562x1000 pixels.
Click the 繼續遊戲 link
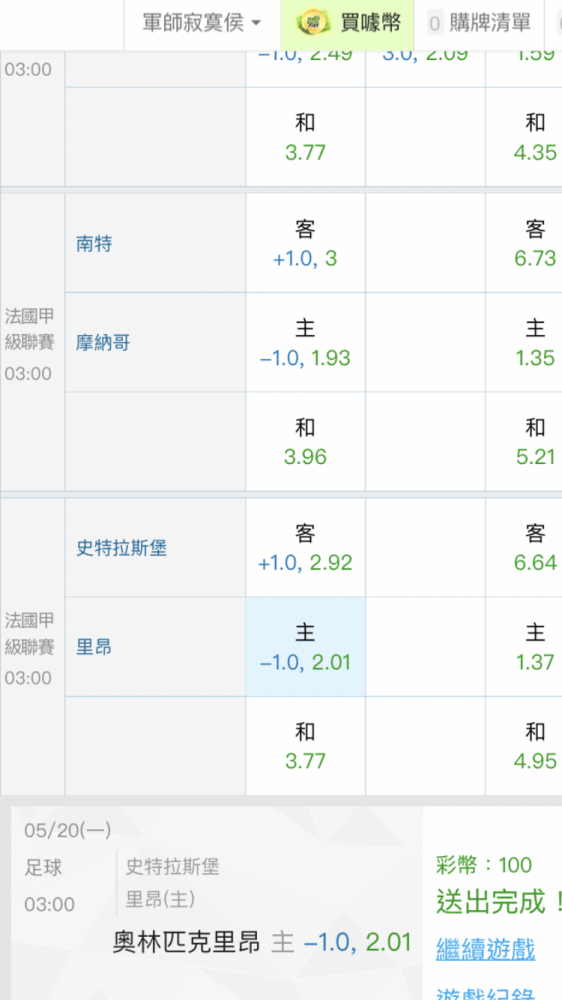point(485,948)
